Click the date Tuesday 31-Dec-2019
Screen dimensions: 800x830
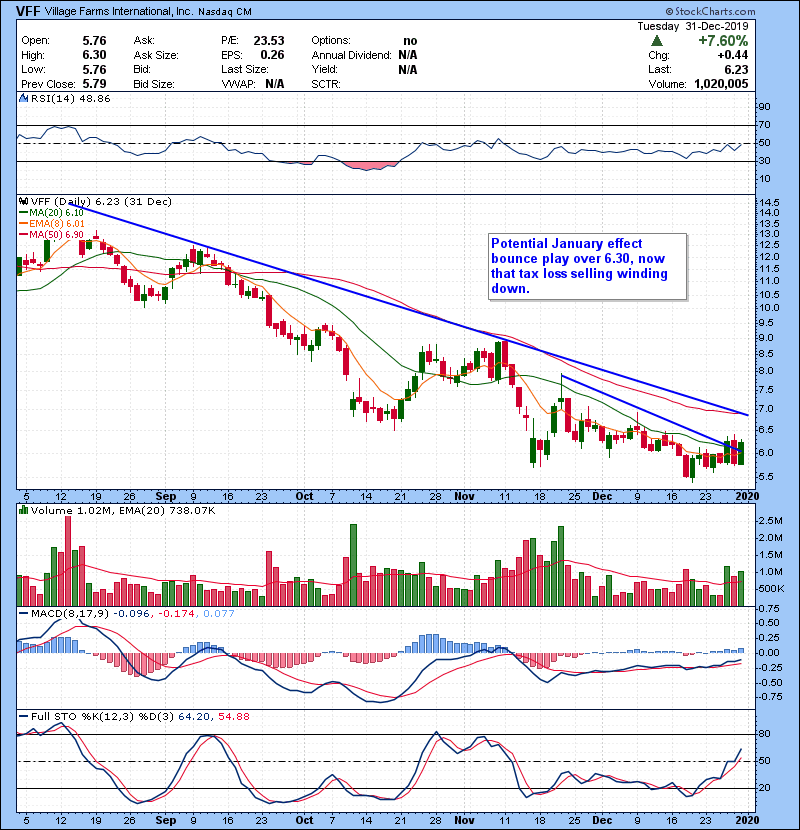click(x=693, y=26)
